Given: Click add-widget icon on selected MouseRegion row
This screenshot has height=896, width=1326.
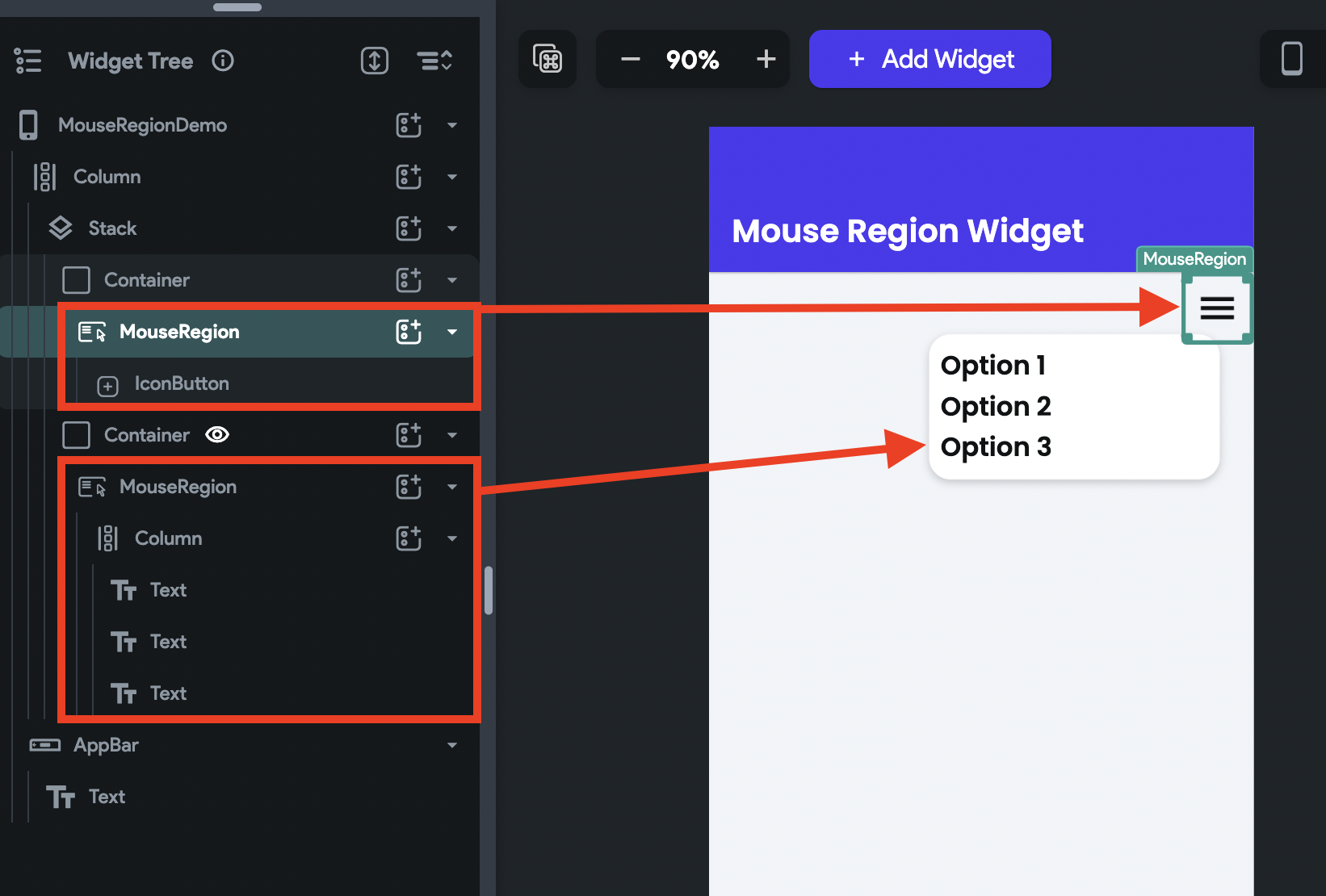Looking at the screenshot, I should (x=409, y=332).
